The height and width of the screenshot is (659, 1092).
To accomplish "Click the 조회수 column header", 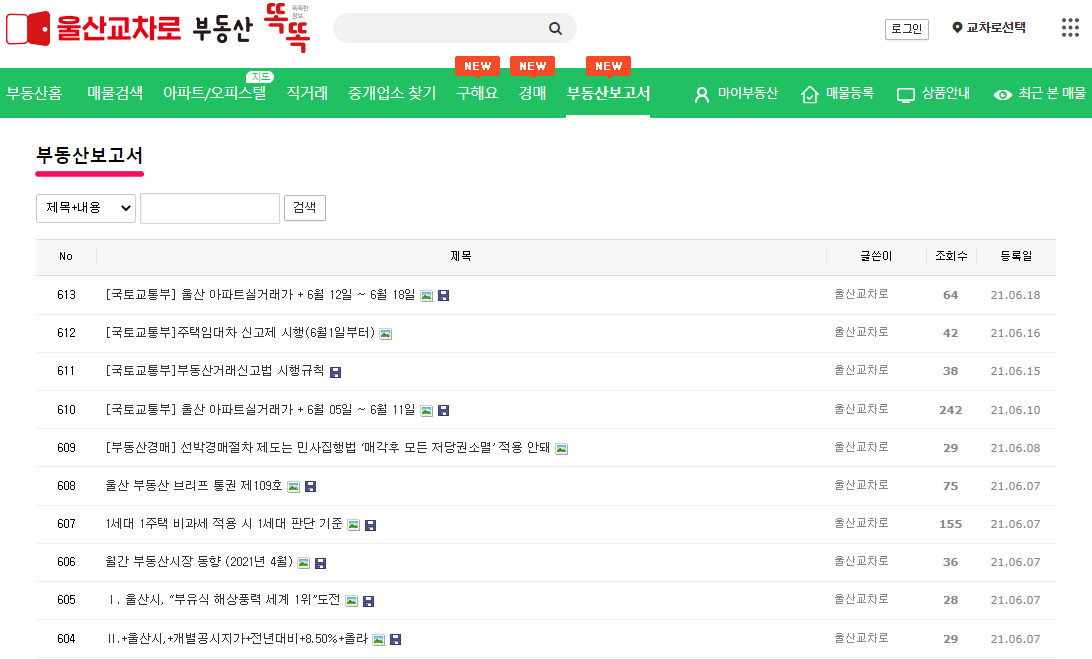I will point(951,256).
